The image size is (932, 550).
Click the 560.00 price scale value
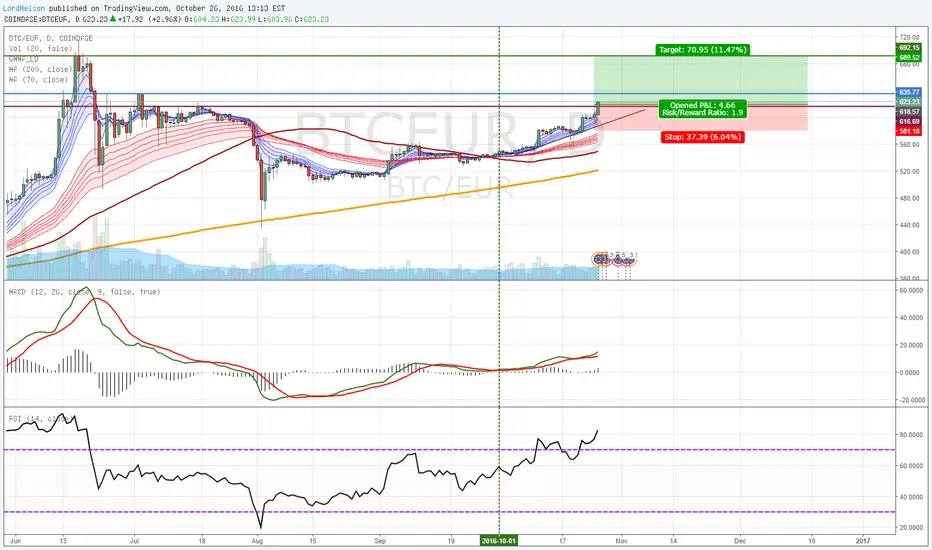(909, 144)
